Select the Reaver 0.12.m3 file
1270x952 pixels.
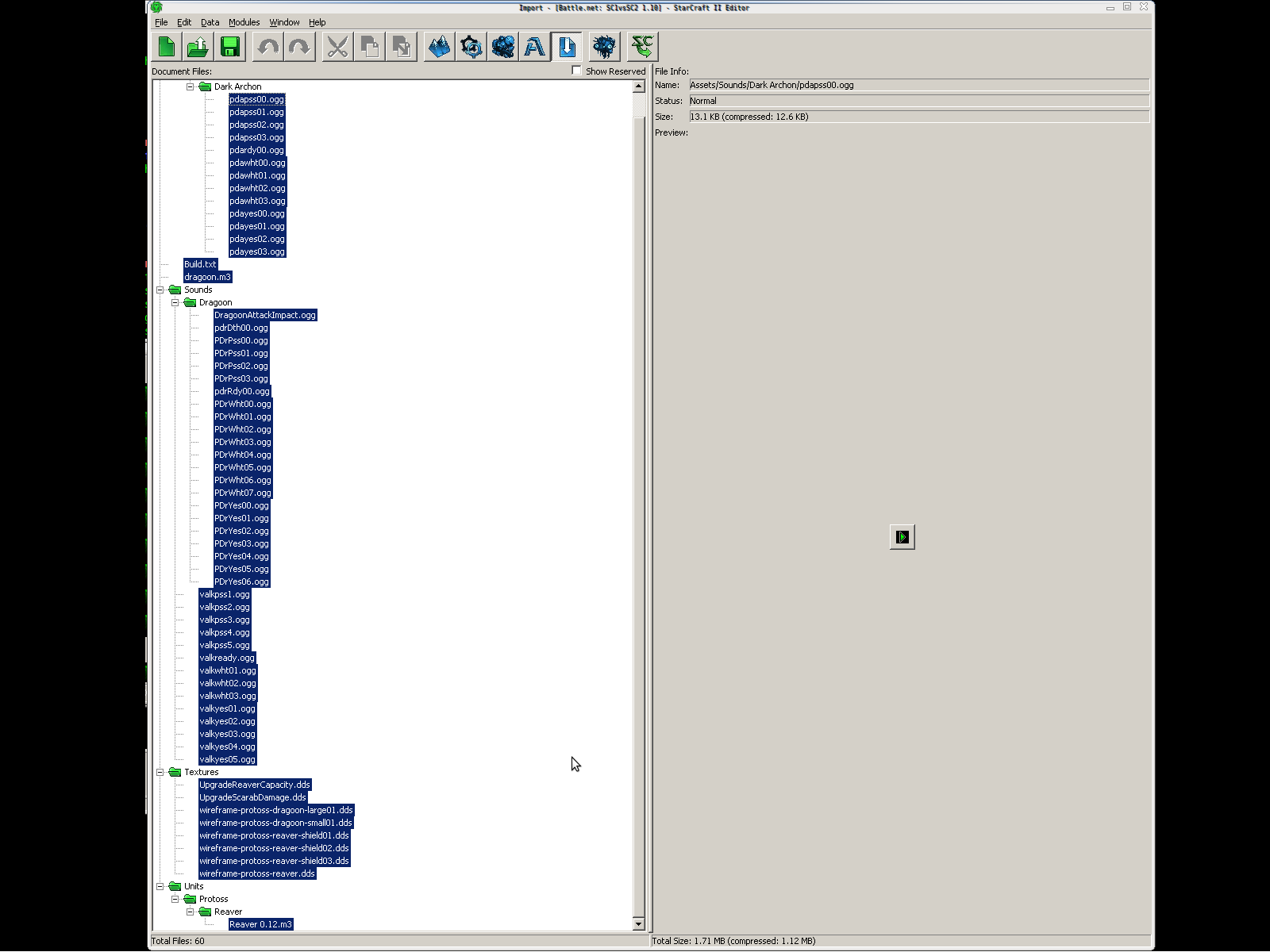point(260,924)
